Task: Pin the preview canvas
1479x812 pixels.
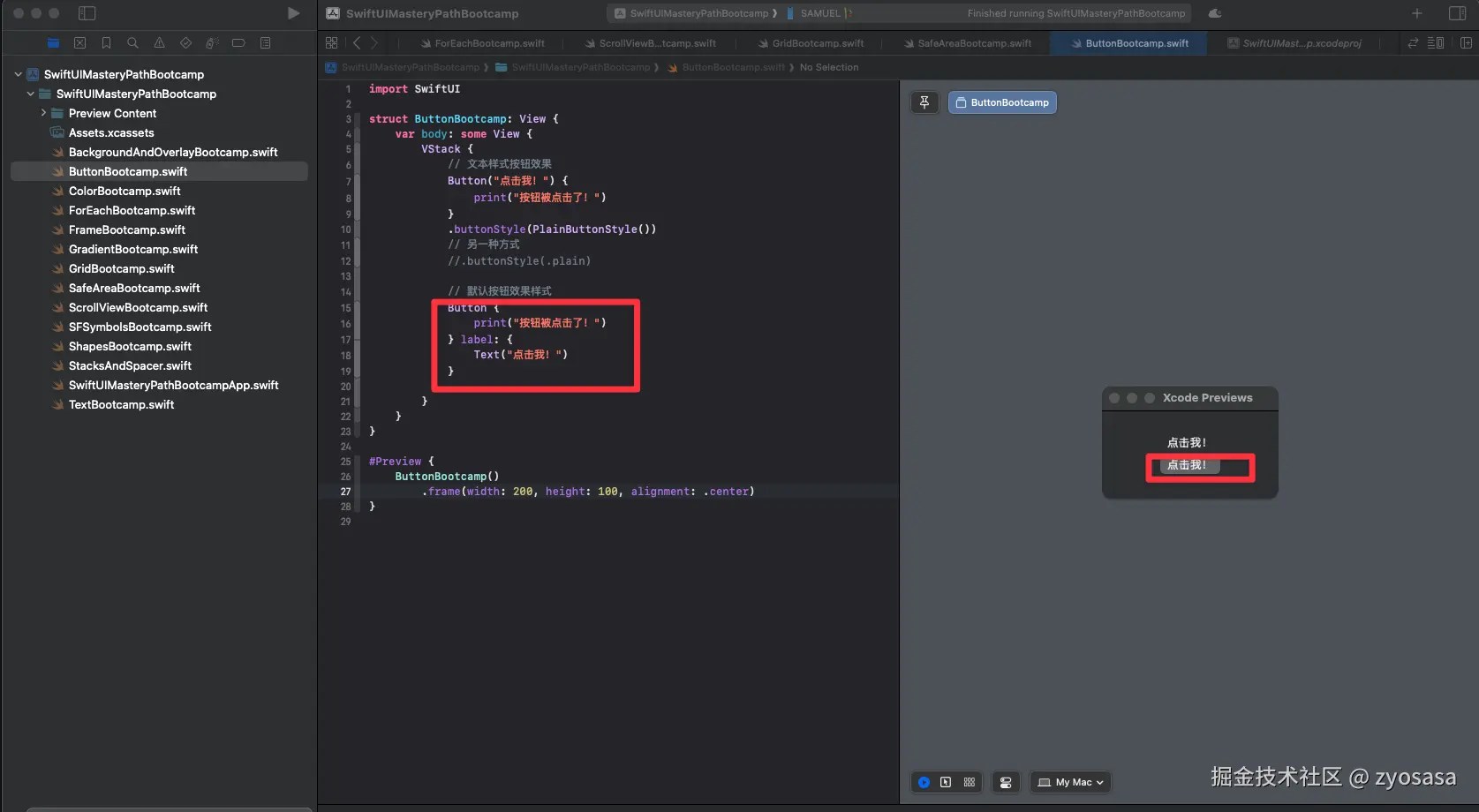Action: (924, 102)
